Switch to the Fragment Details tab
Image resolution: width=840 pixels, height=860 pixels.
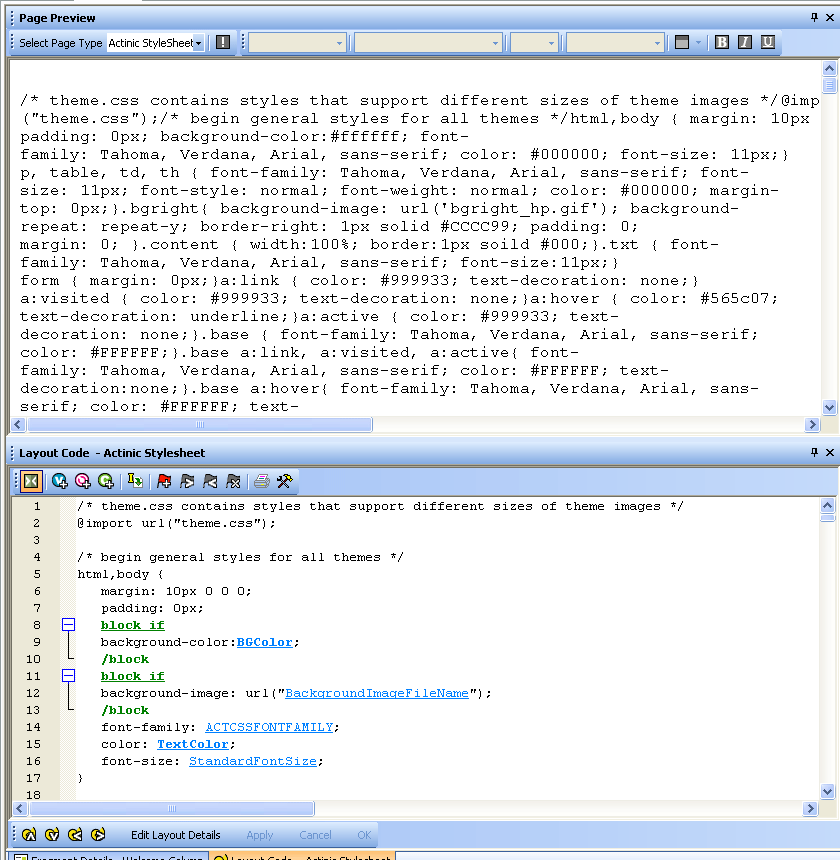tap(104, 856)
